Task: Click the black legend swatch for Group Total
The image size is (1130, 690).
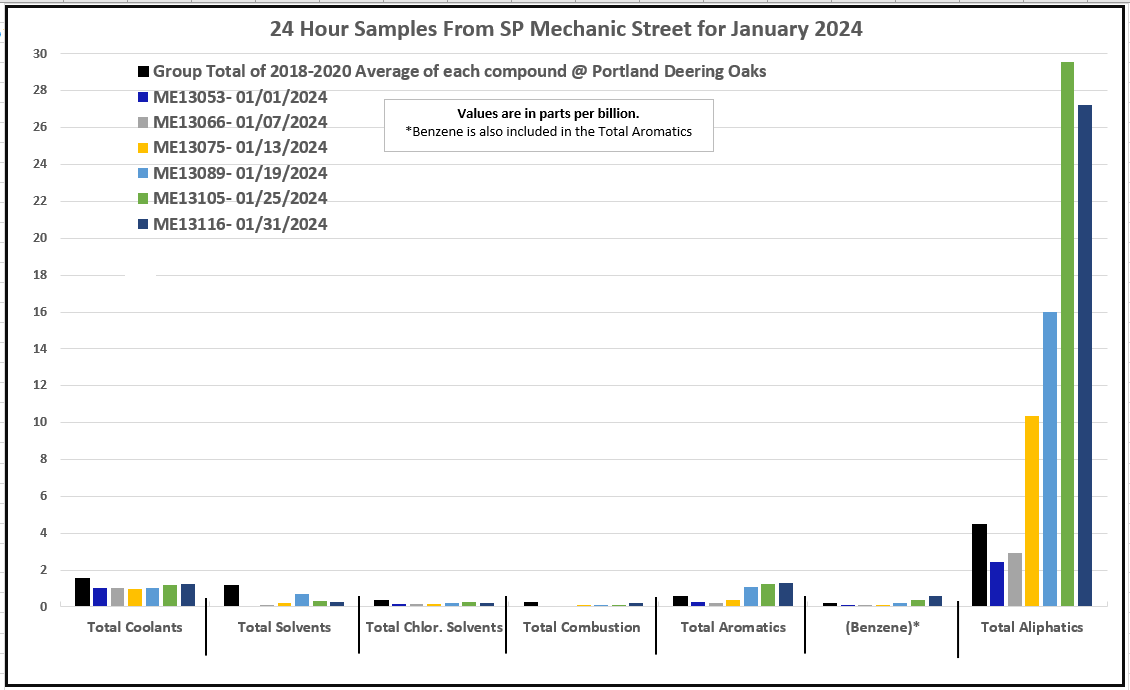Action: (x=144, y=72)
